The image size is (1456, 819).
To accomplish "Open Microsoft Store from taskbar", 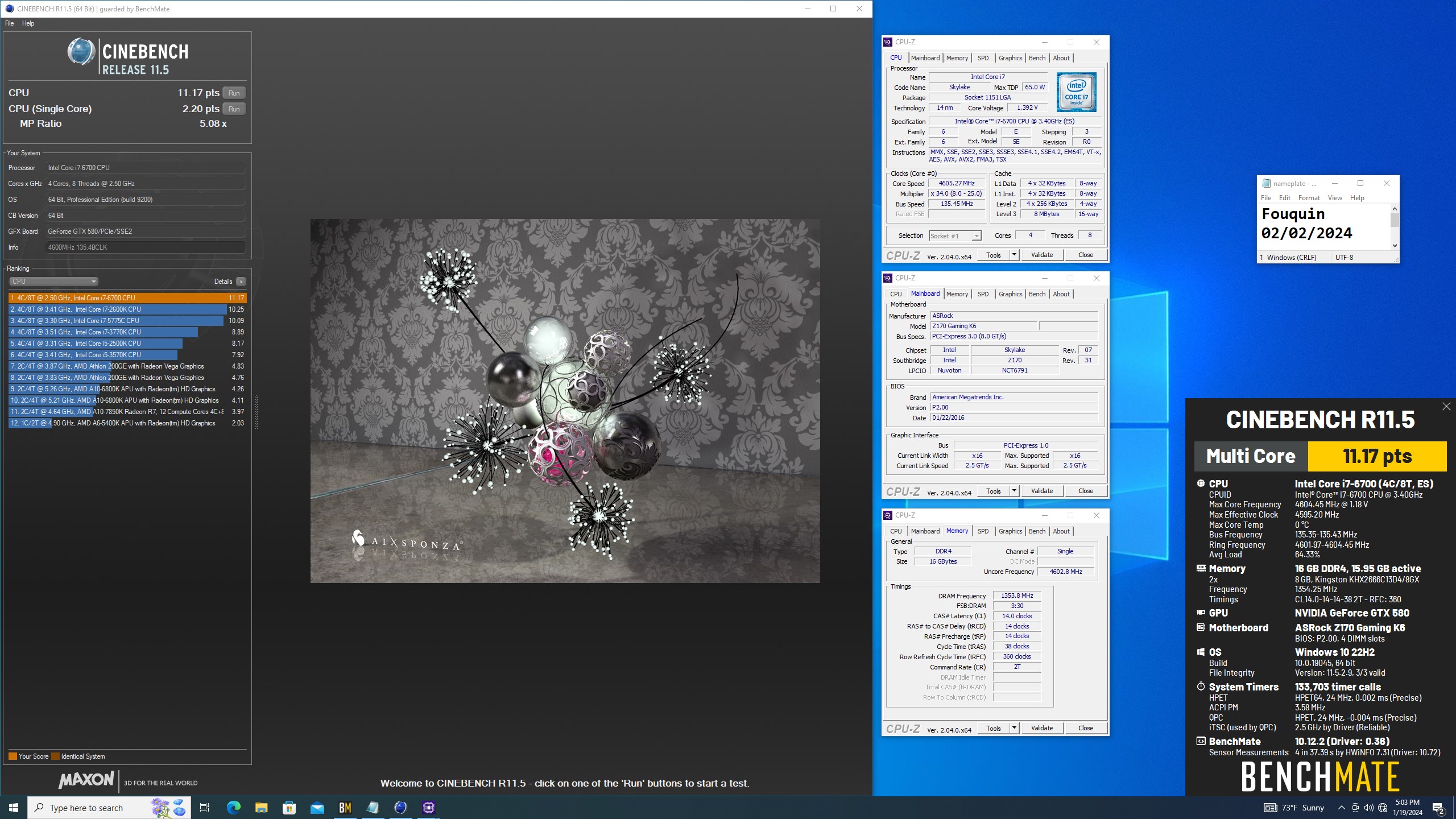I will coord(289,808).
